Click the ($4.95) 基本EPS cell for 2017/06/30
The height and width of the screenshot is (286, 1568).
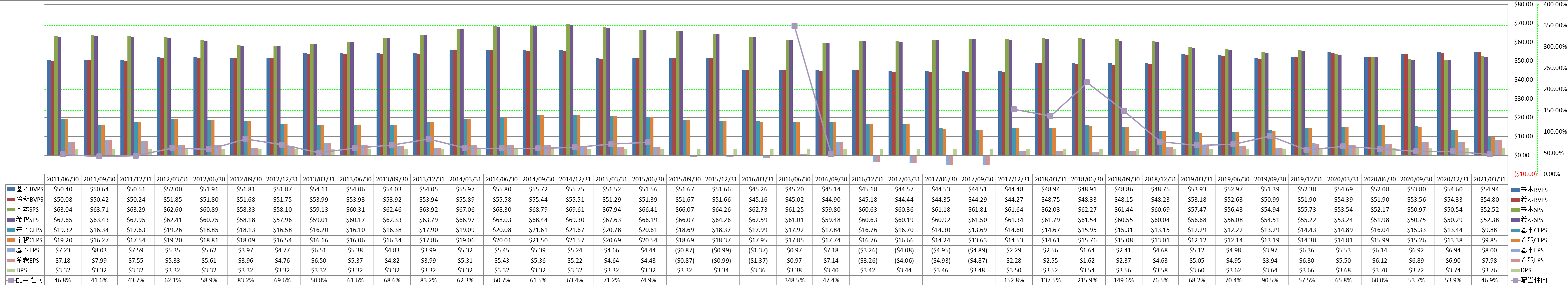pos(941,250)
